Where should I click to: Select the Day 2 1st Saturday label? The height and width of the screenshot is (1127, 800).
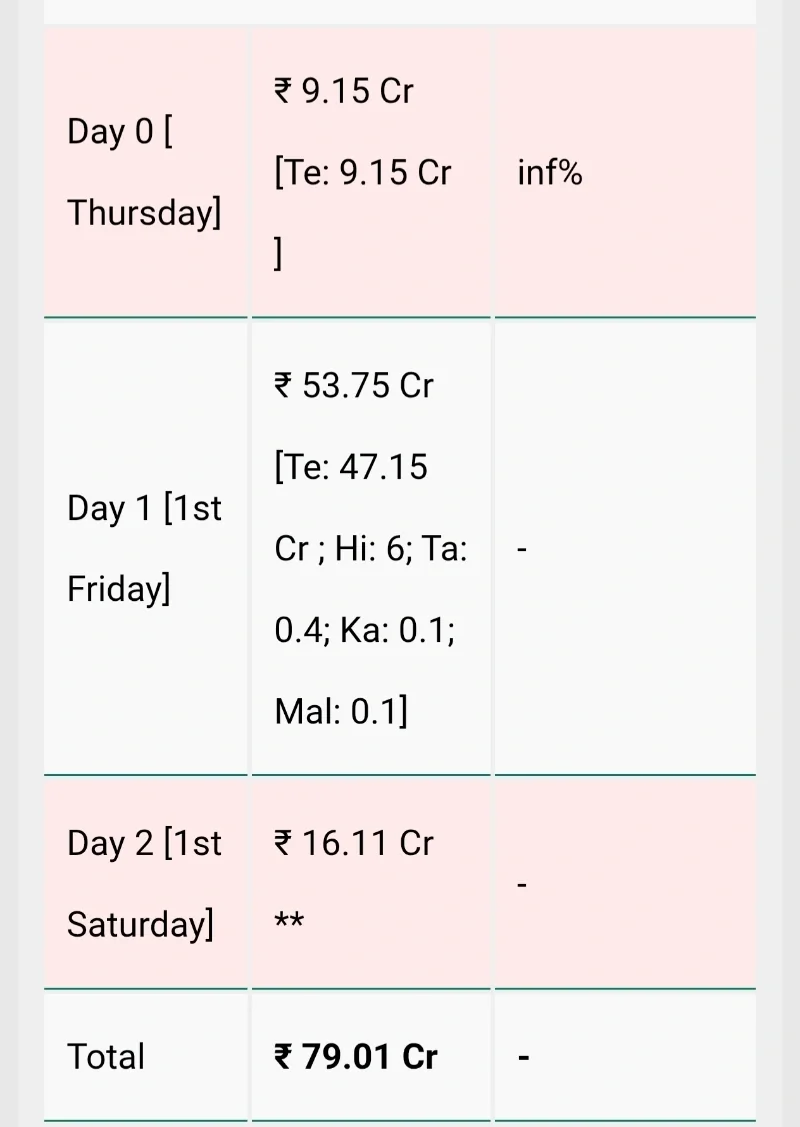point(144,883)
